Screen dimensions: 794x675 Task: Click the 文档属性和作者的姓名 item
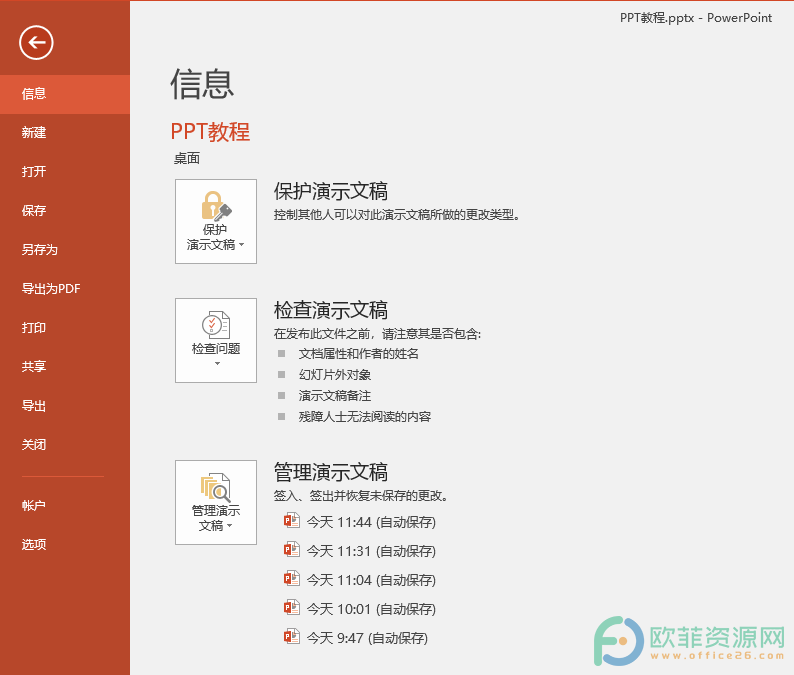click(359, 353)
